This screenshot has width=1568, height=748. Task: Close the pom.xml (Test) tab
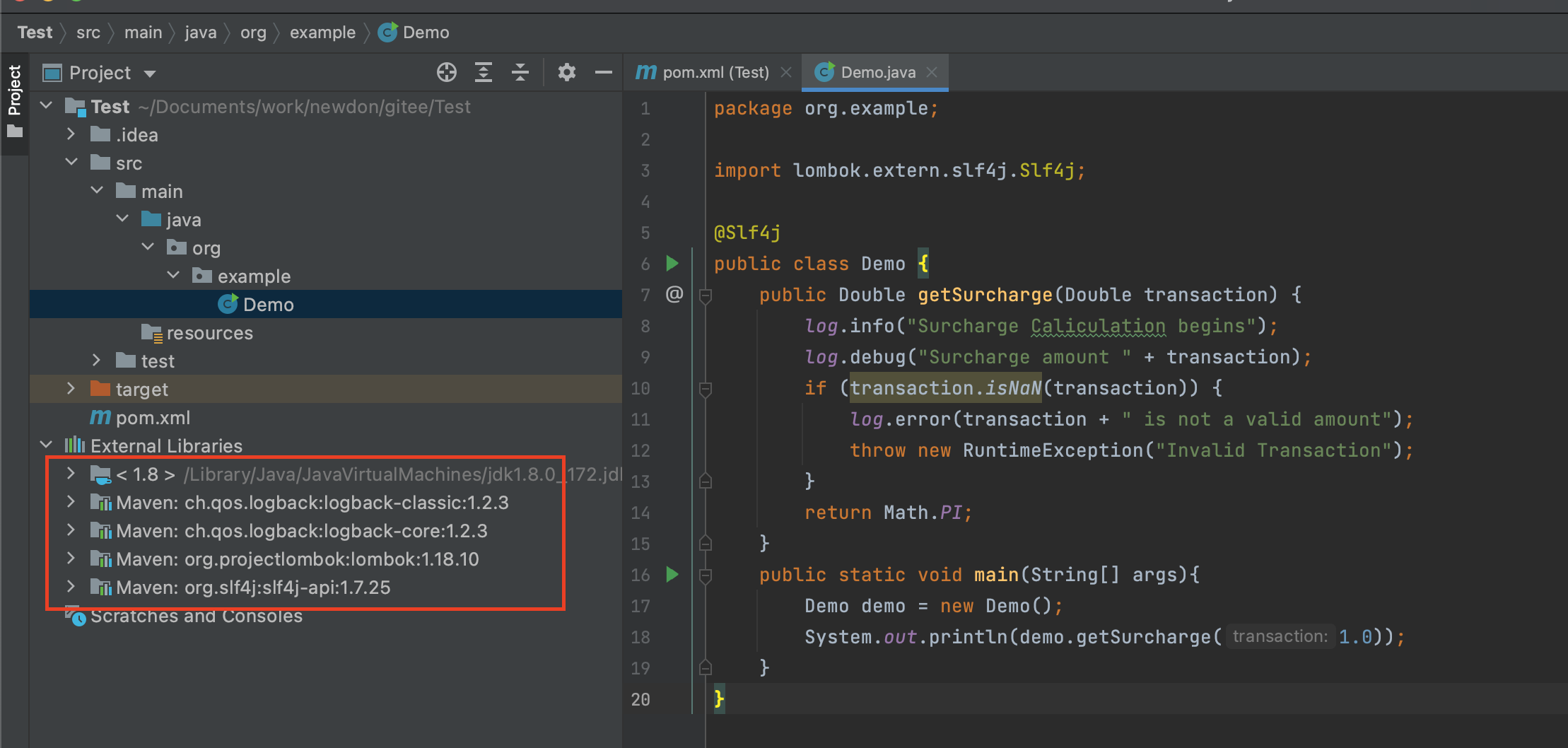pyautogui.click(x=786, y=72)
